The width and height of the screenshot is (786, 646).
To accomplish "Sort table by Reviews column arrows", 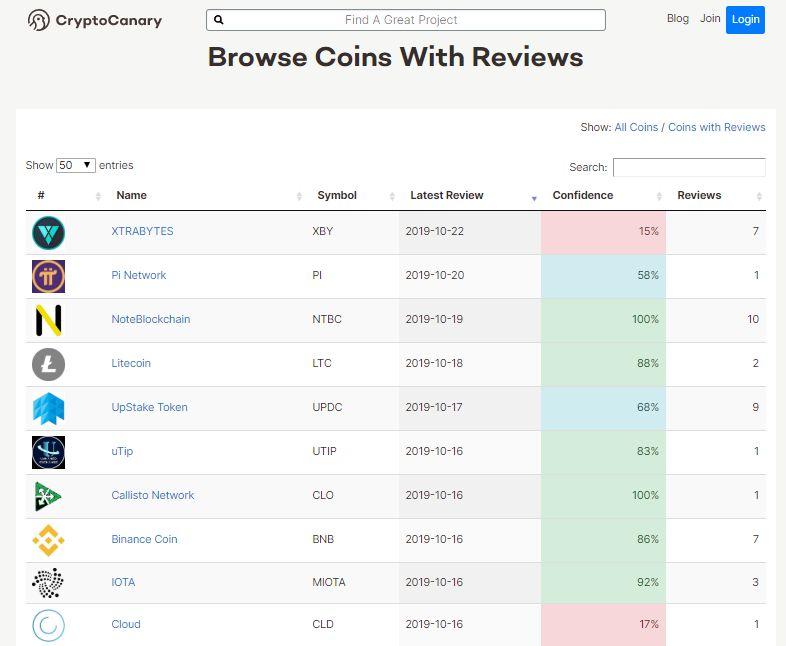I will coord(759,196).
